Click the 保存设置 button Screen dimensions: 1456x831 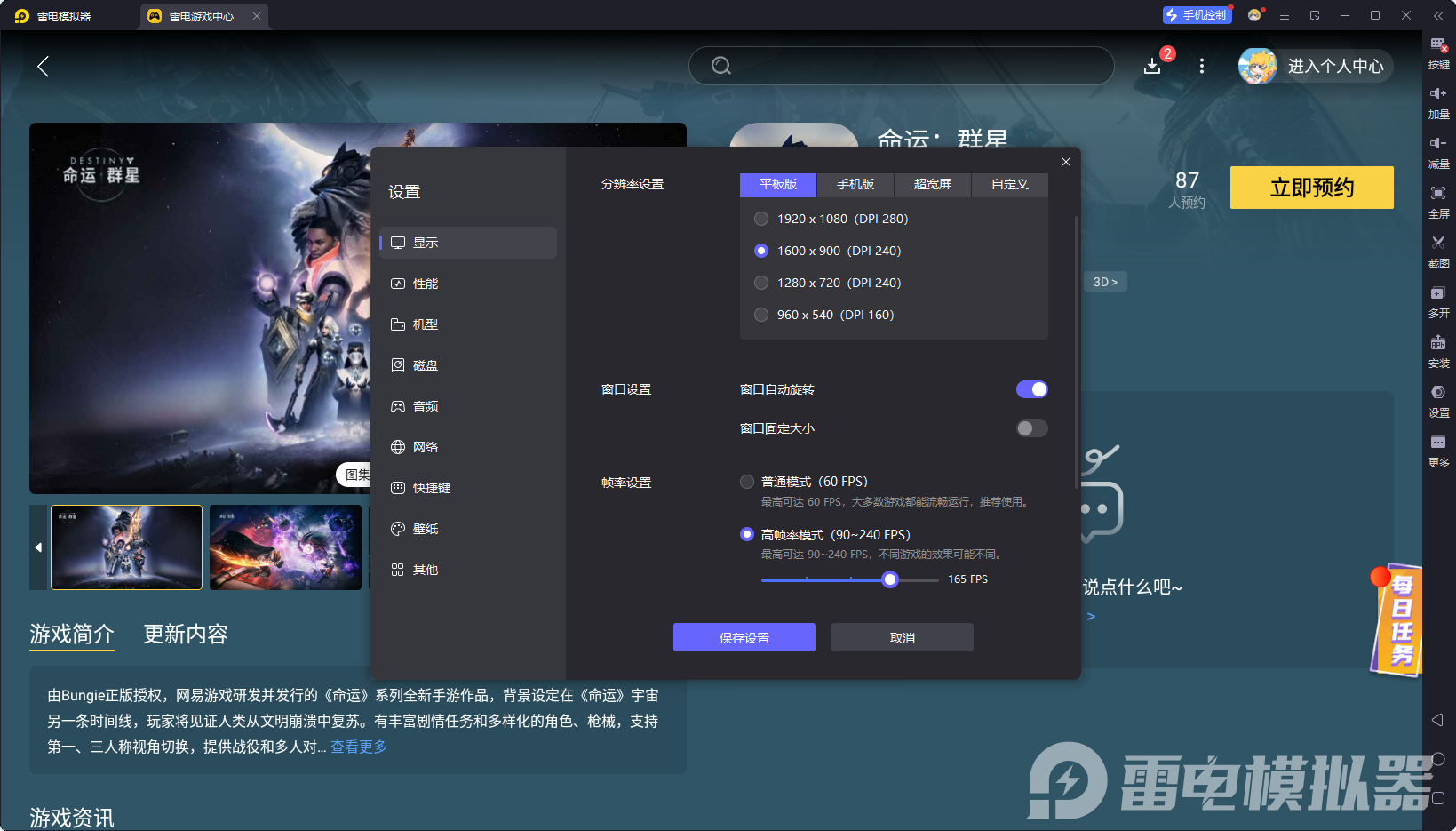pyautogui.click(x=744, y=637)
